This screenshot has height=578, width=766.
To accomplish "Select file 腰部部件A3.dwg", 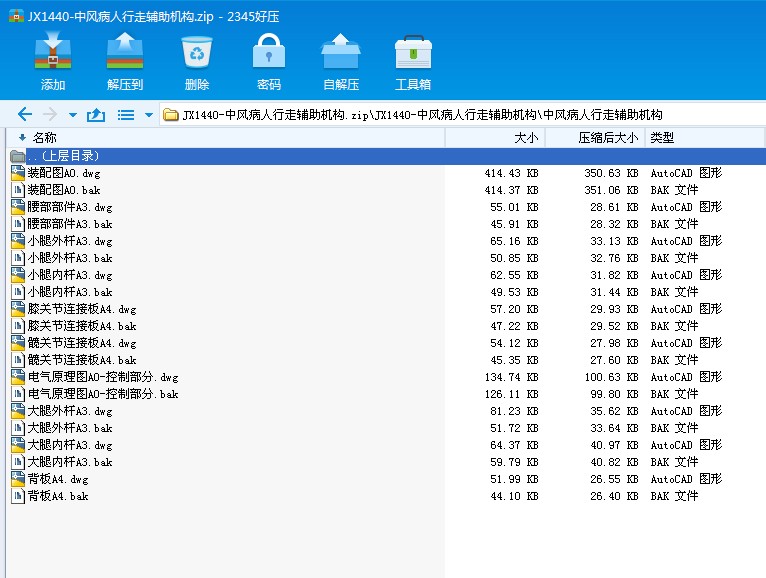I will click(70, 207).
